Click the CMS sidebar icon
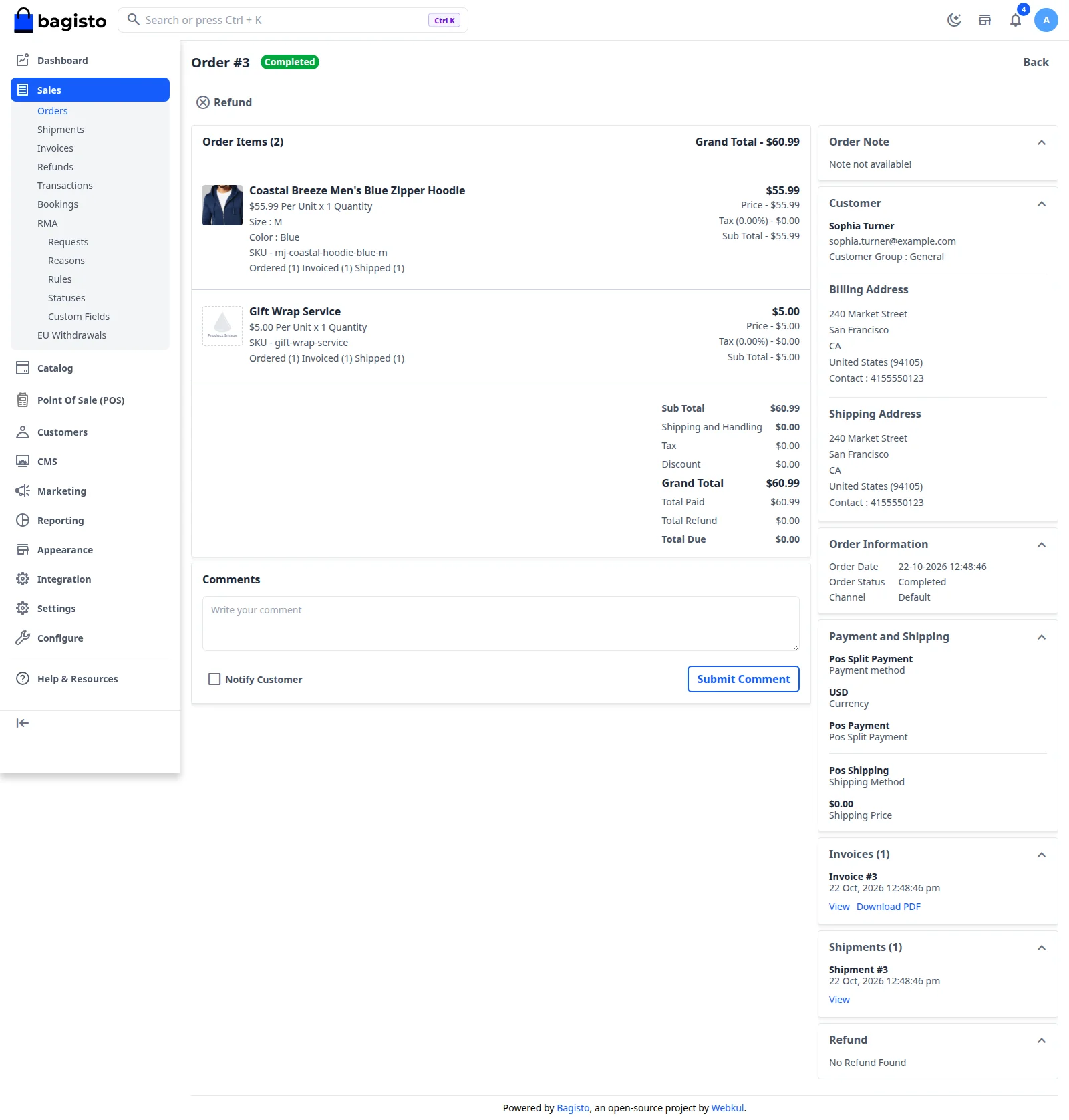This screenshot has height=1120, width=1069. 23,461
